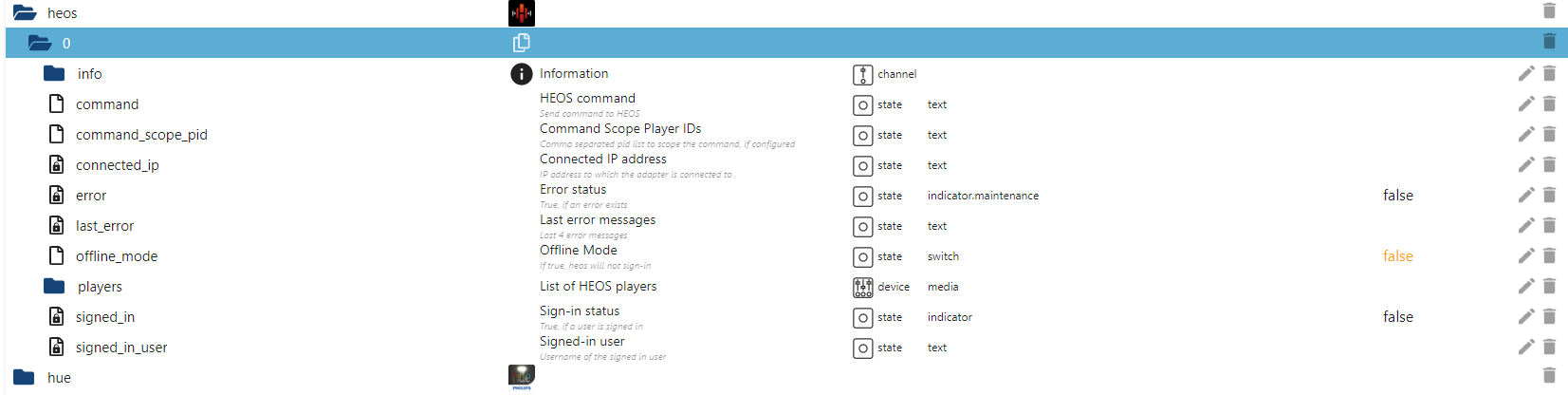1568x395 pixels.
Task: Delete the connected_ip state via trash icon
Action: (x=1549, y=164)
